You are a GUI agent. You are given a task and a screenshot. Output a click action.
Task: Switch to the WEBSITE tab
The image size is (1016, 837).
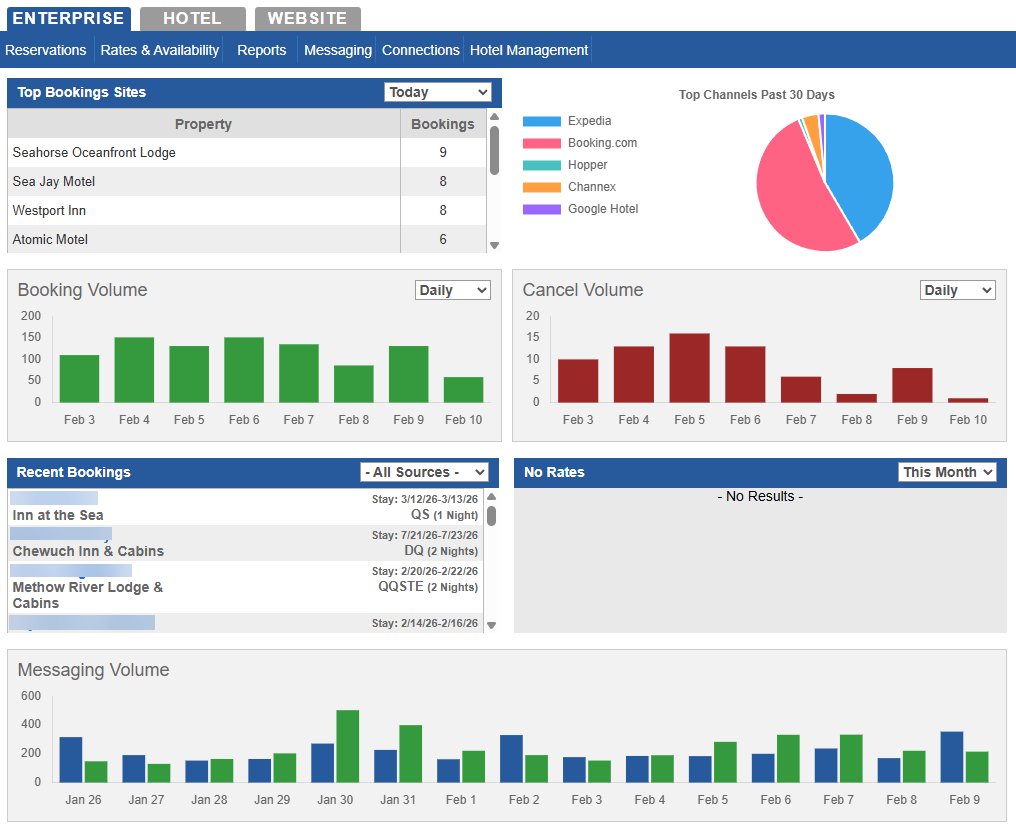(x=307, y=19)
